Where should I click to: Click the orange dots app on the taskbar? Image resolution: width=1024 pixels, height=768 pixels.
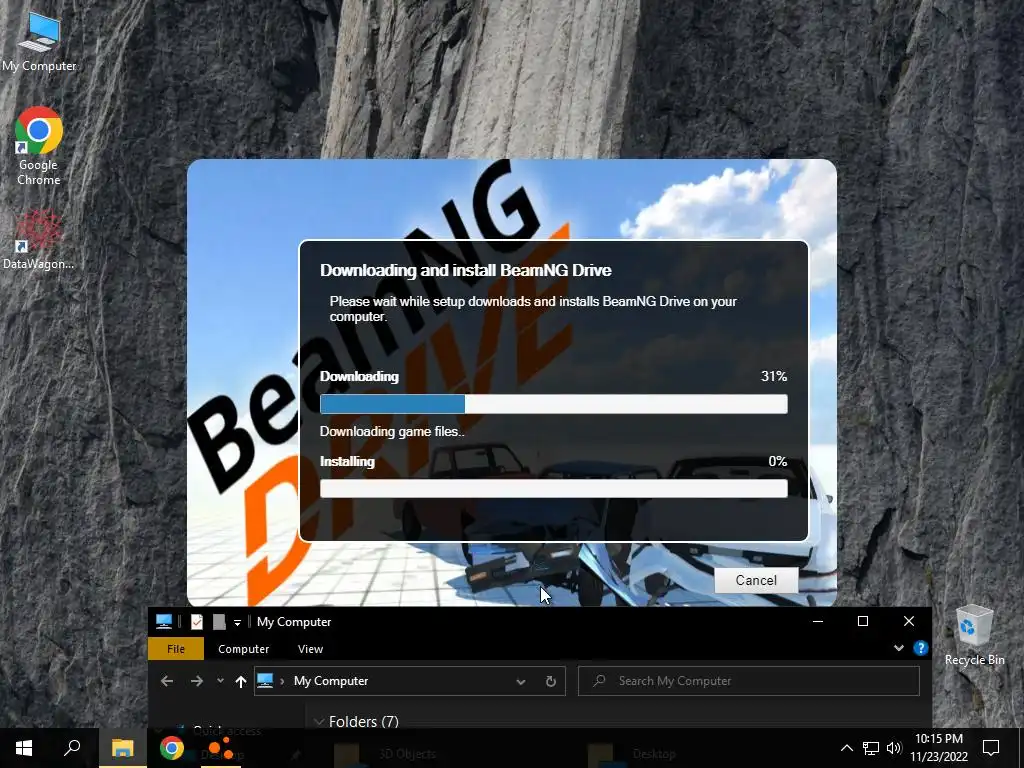(x=221, y=748)
